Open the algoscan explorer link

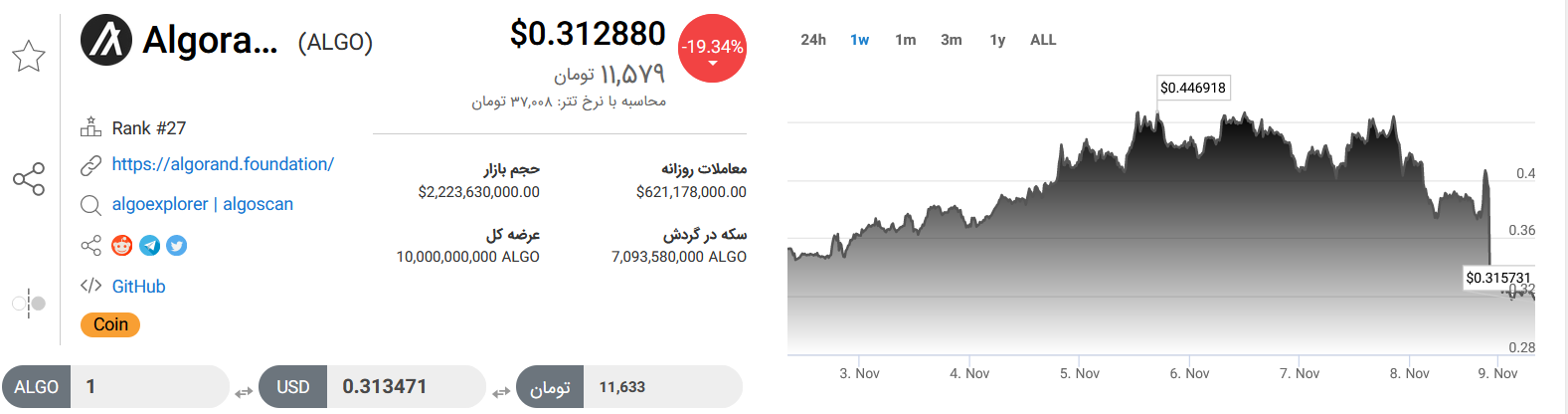point(258,204)
